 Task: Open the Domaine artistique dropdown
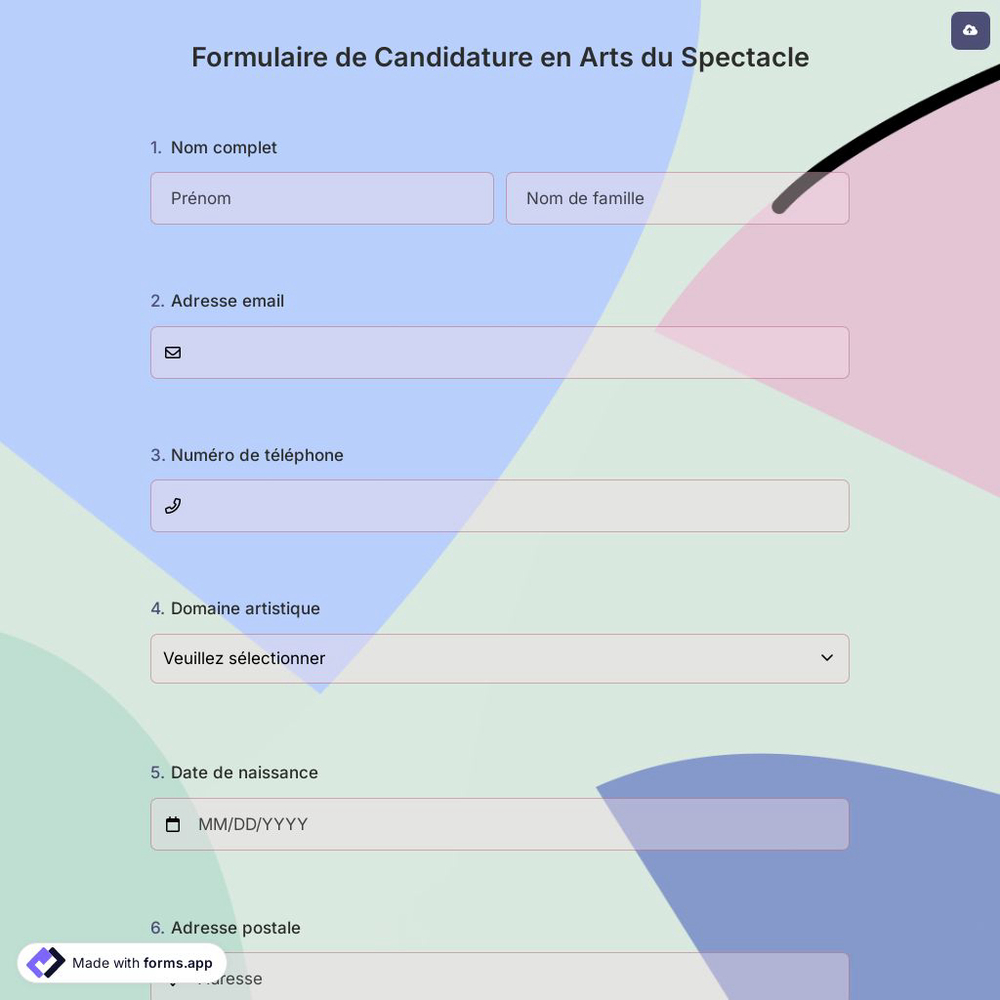[500, 658]
